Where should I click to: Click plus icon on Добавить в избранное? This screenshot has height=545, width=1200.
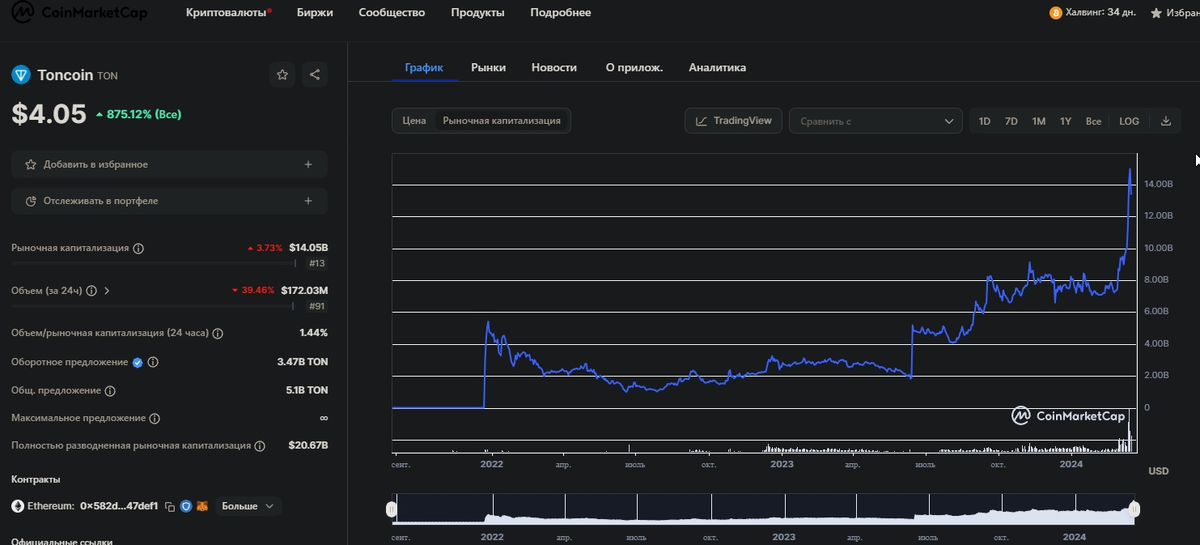pyautogui.click(x=308, y=164)
